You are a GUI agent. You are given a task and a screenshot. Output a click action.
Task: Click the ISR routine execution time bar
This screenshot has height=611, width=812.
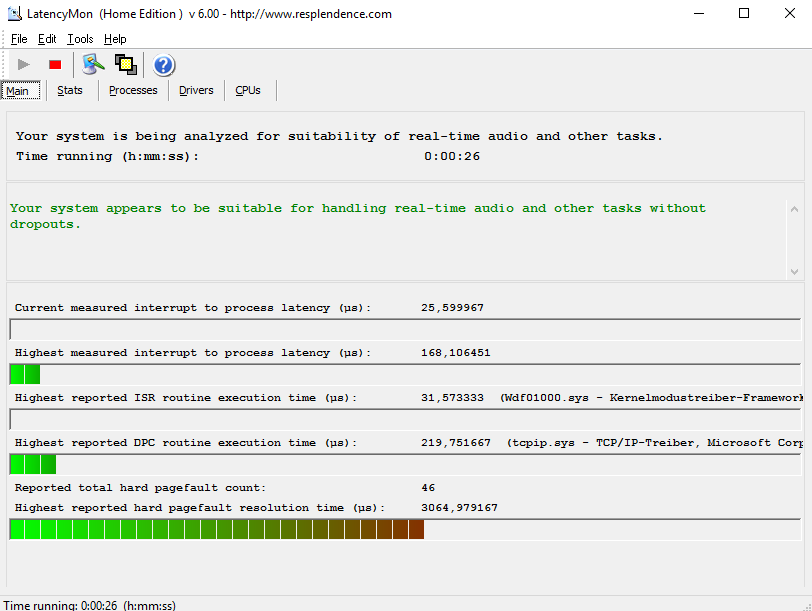[405, 419]
